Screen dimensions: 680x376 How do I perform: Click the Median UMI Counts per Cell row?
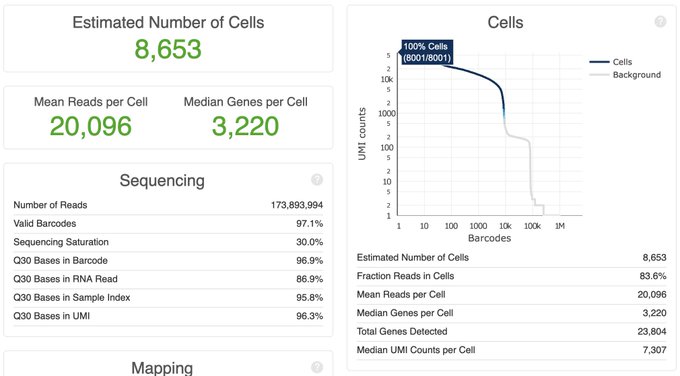511,350
